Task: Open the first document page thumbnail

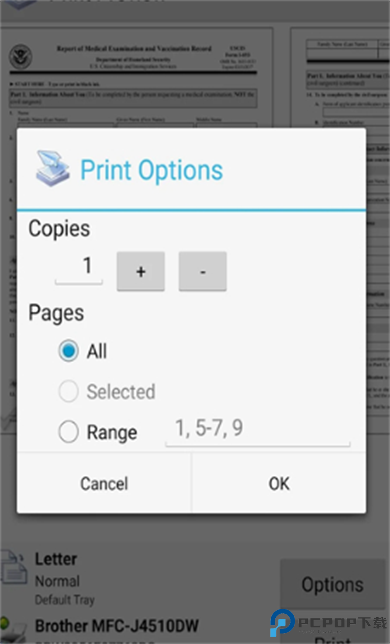Action: click(136, 78)
